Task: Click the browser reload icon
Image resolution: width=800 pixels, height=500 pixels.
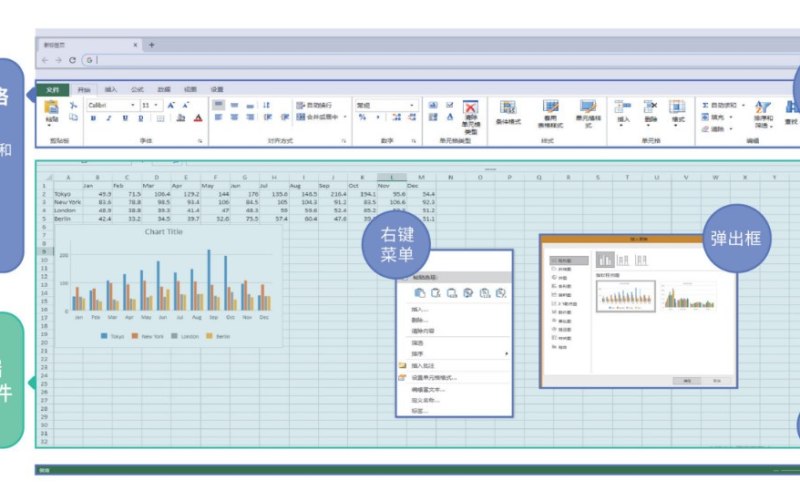Action: pyautogui.click(x=72, y=60)
